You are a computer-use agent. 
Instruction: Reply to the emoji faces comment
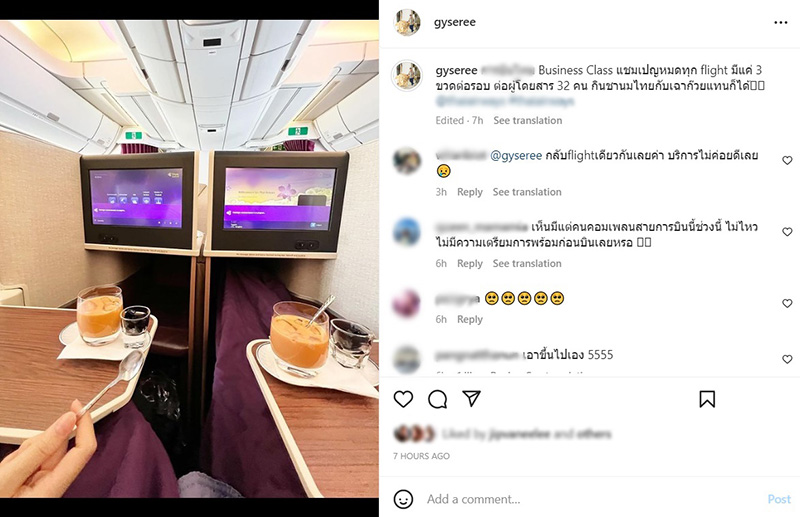coord(470,319)
